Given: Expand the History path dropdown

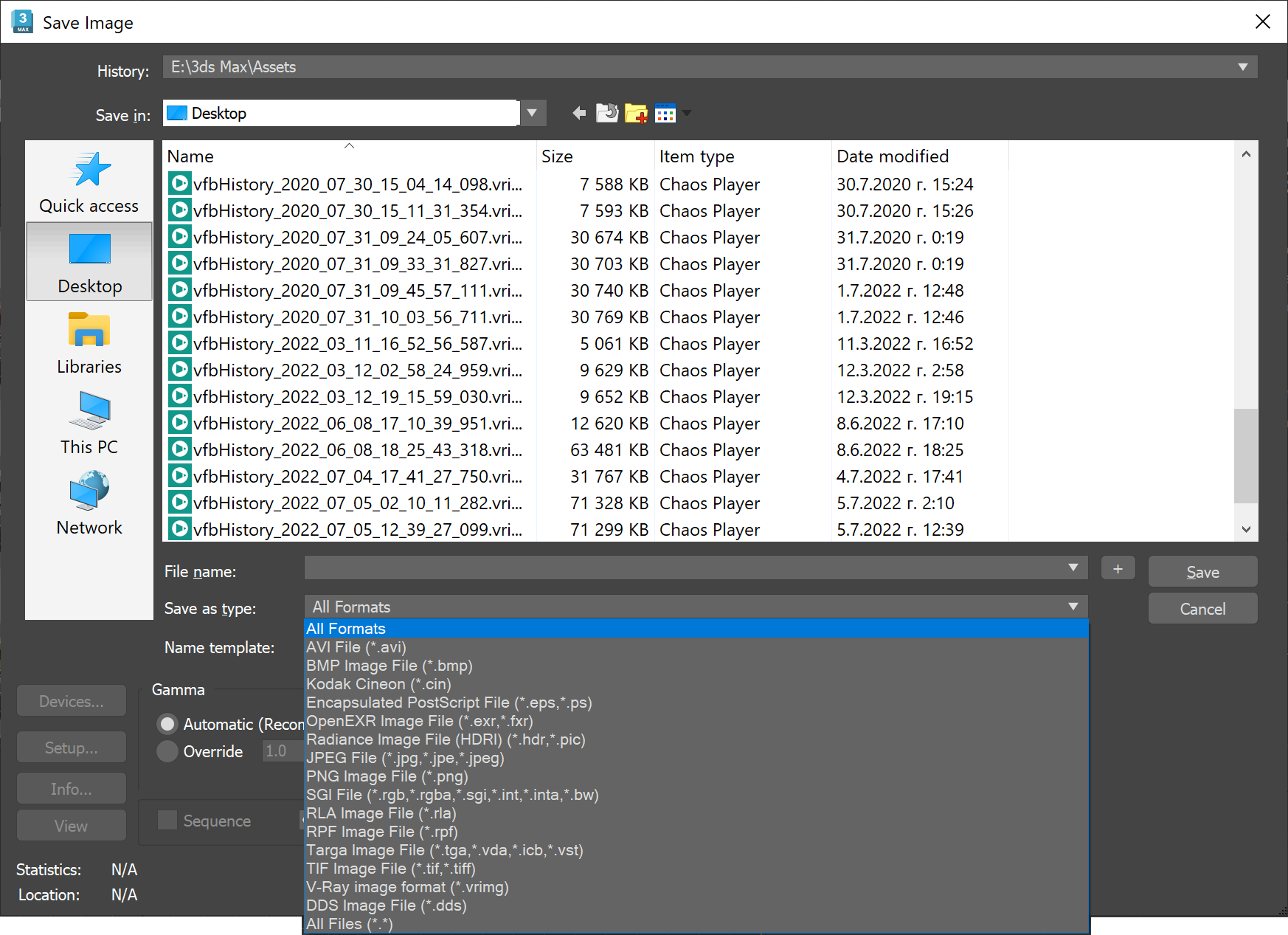Looking at the screenshot, I should [1243, 67].
